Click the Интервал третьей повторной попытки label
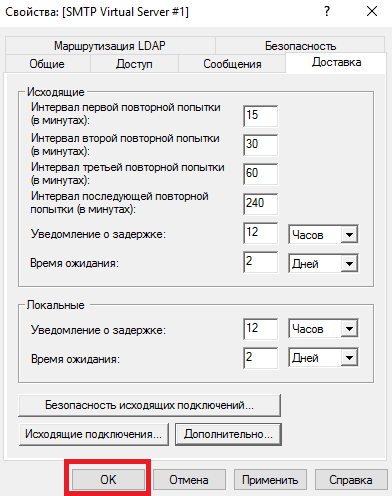The height and width of the screenshot is (496, 392). point(128,174)
